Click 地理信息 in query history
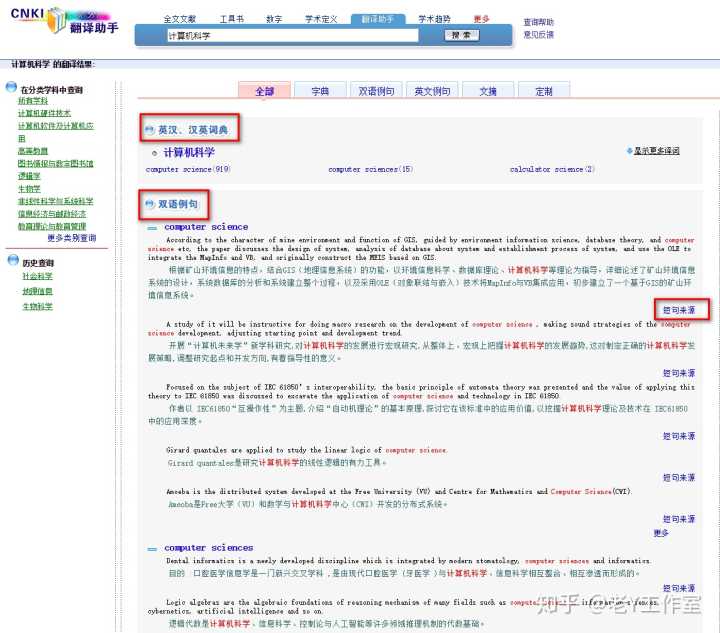 (37, 291)
